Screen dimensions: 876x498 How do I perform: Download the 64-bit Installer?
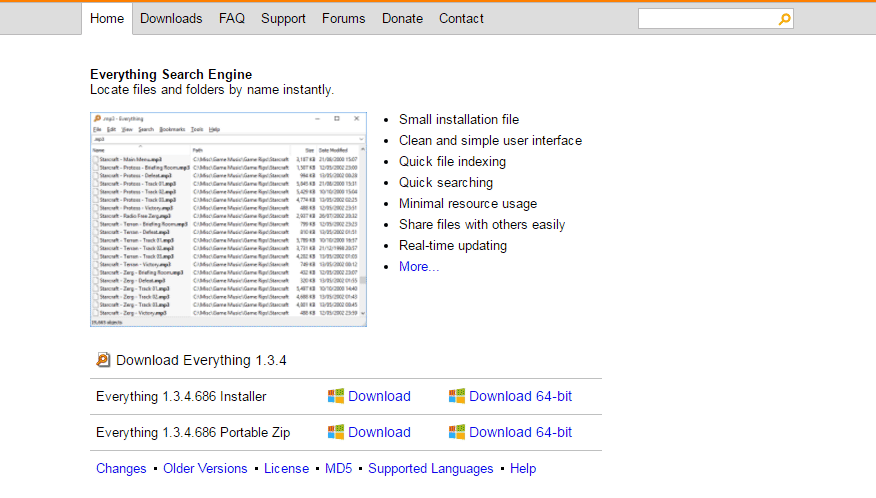(521, 396)
